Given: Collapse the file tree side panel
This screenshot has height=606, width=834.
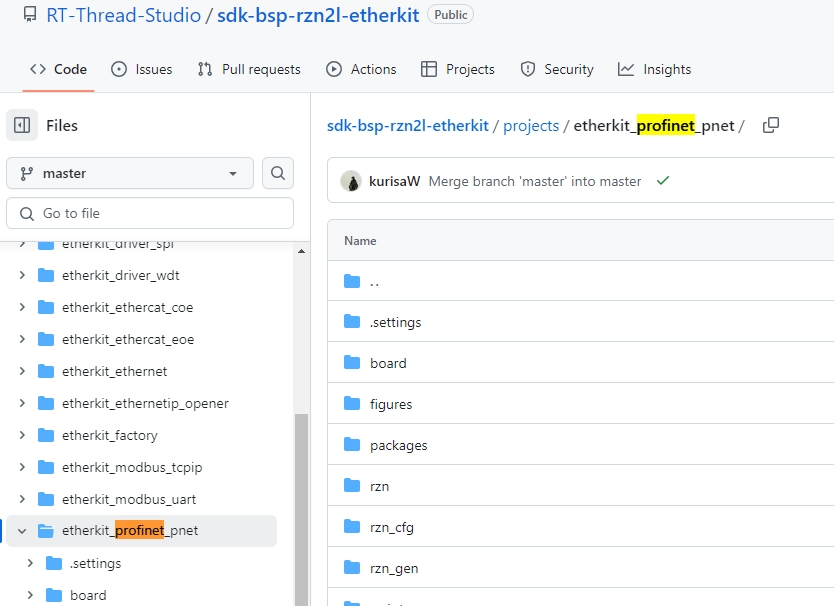Looking at the screenshot, I should pyautogui.click(x=22, y=126).
